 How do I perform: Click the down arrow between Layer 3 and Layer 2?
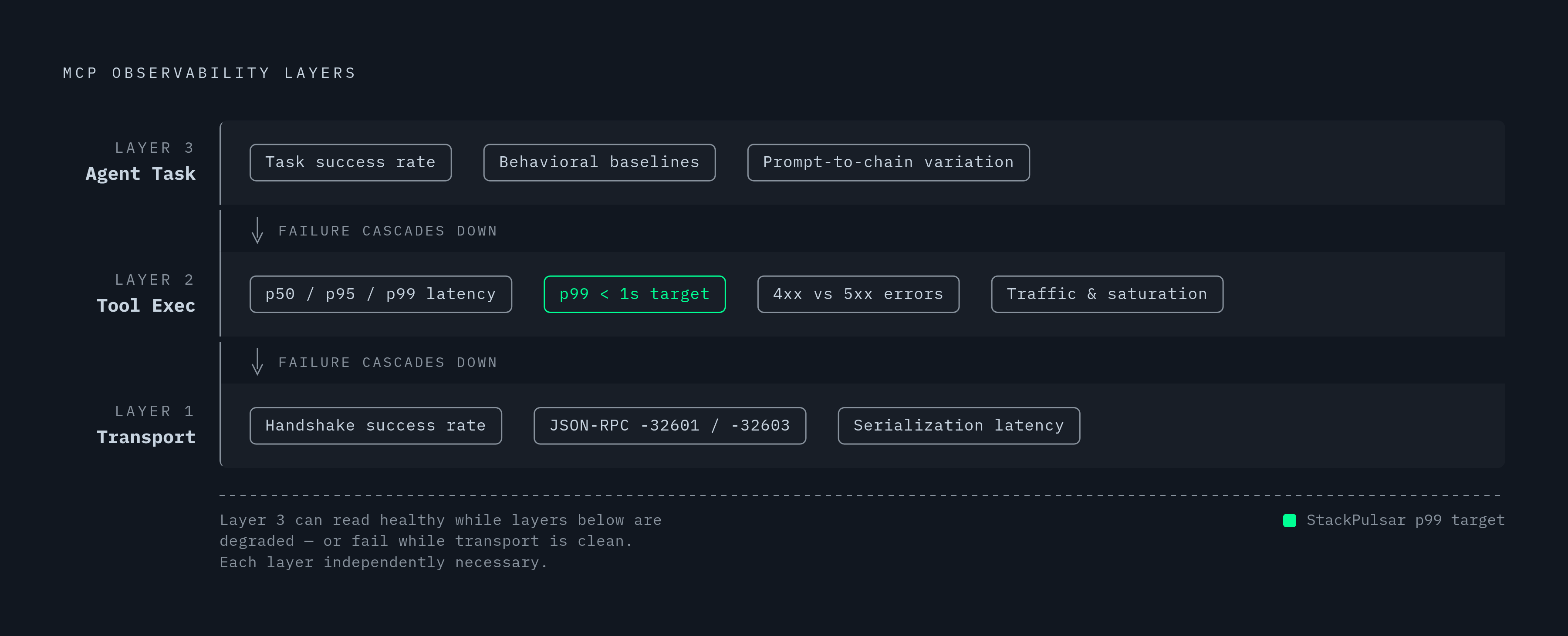pos(257,231)
